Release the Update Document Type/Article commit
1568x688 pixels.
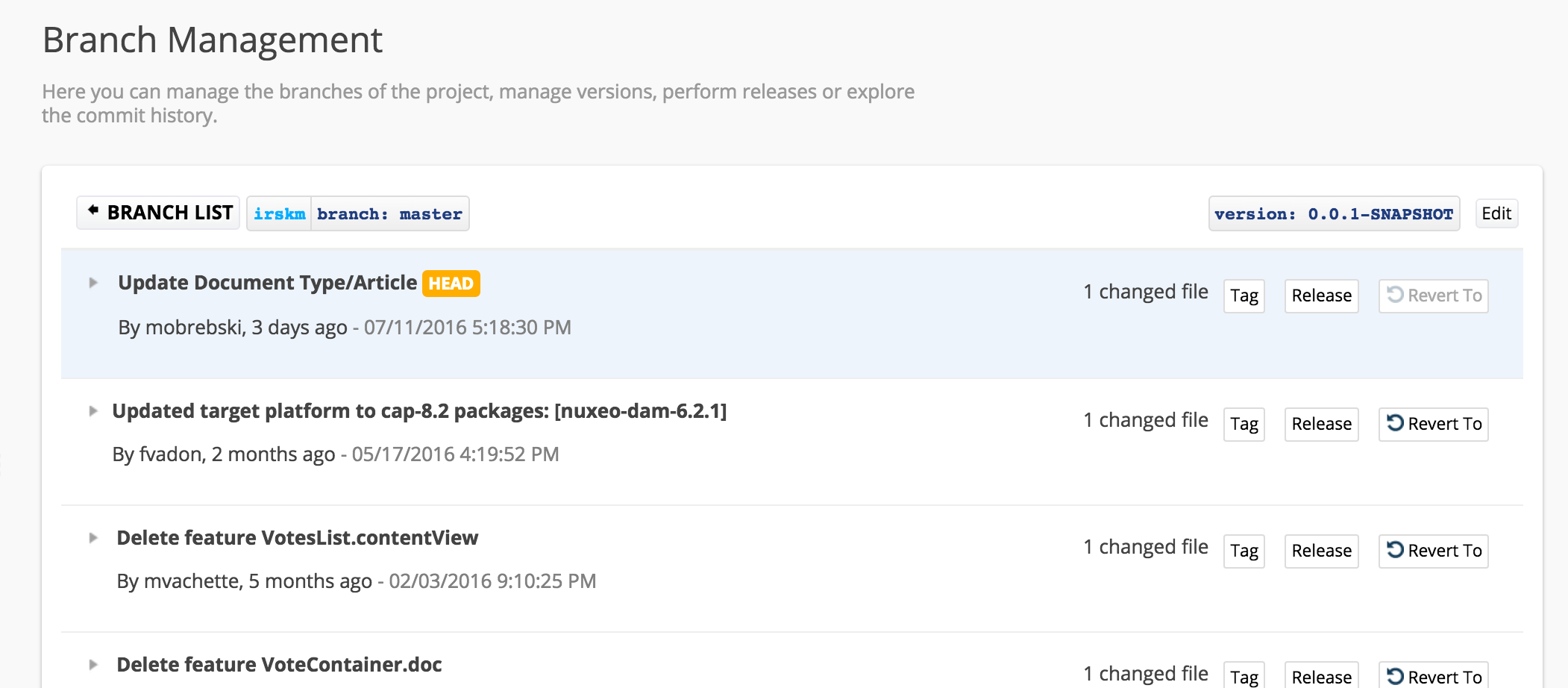pyautogui.click(x=1321, y=295)
